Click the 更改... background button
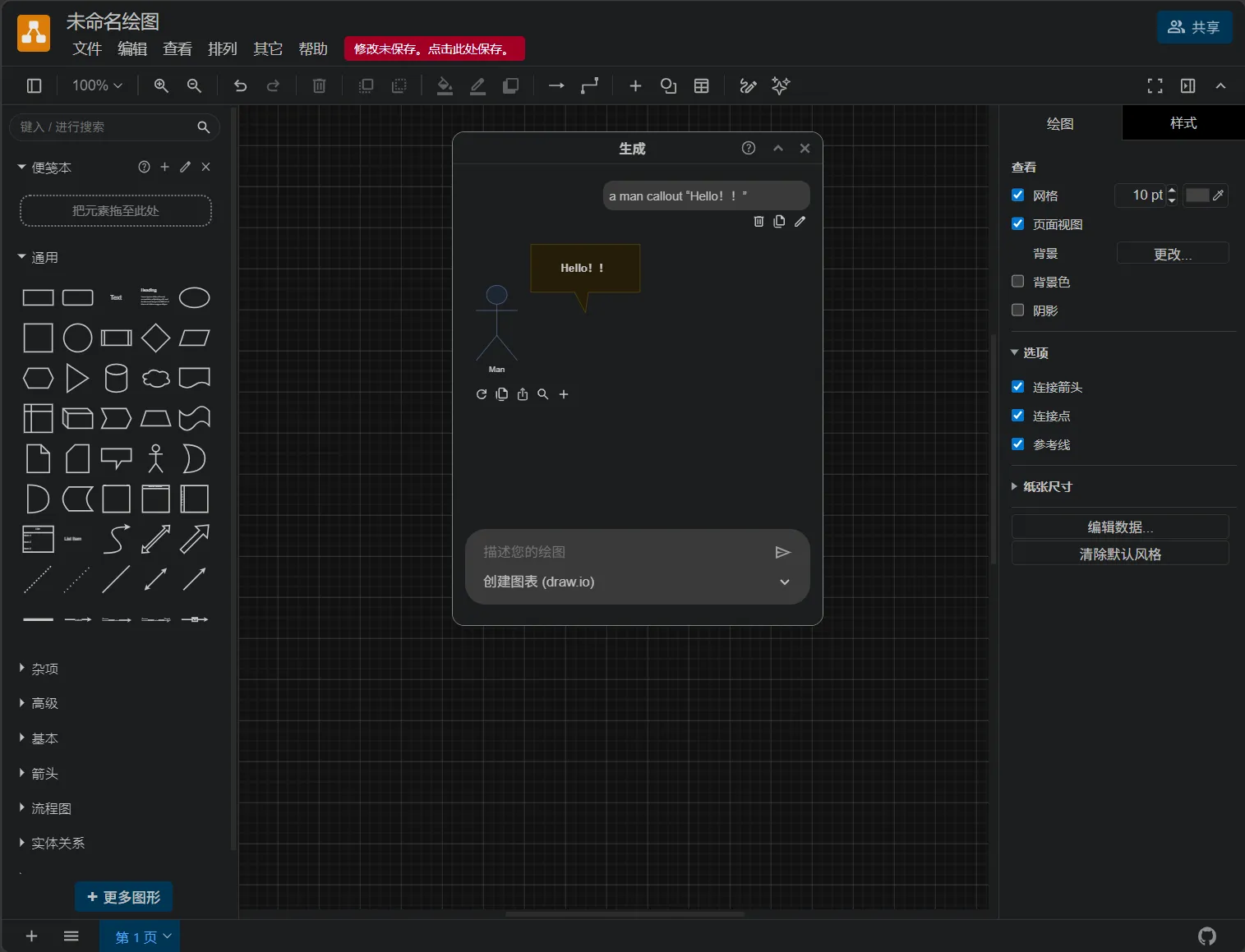The height and width of the screenshot is (952, 1245). pos(1173,254)
